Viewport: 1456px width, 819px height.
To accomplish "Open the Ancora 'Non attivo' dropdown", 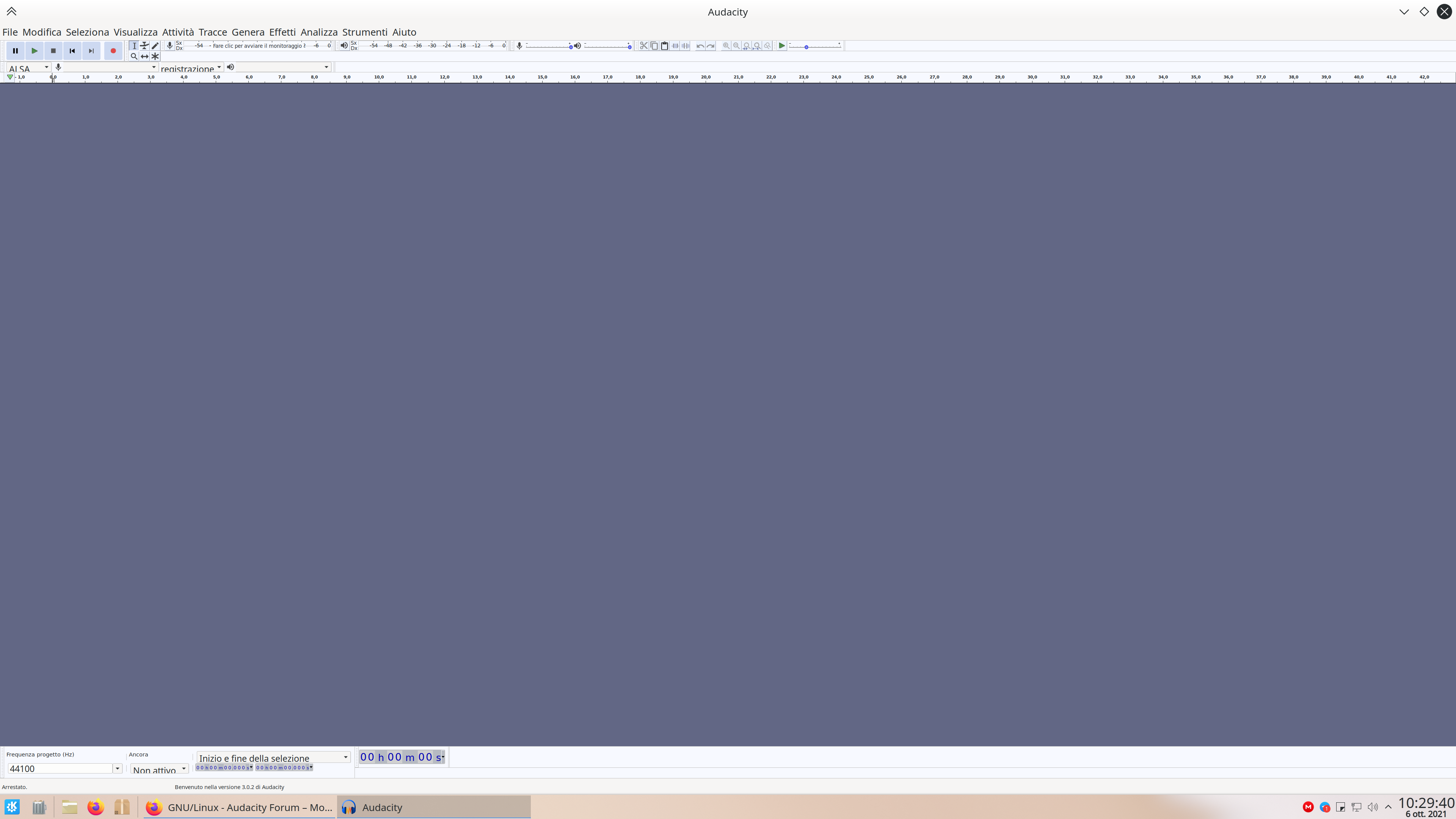I will tap(159, 769).
